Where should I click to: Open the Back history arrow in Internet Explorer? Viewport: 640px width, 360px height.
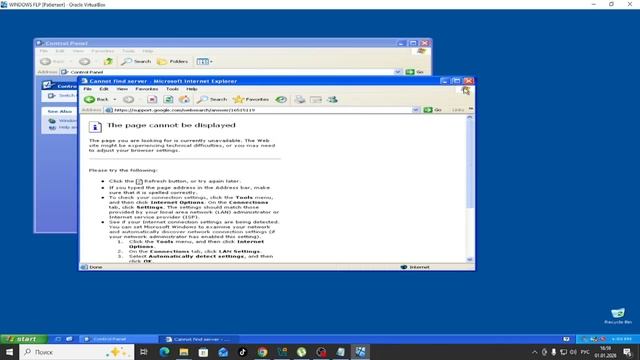tap(115, 99)
